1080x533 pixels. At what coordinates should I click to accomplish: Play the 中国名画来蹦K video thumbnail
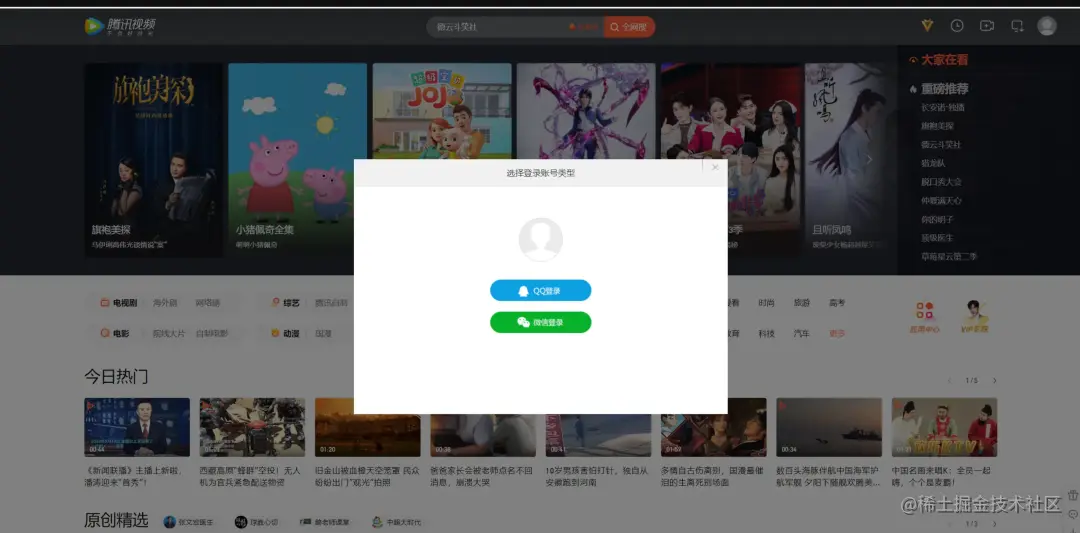click(x=944, y=427)
